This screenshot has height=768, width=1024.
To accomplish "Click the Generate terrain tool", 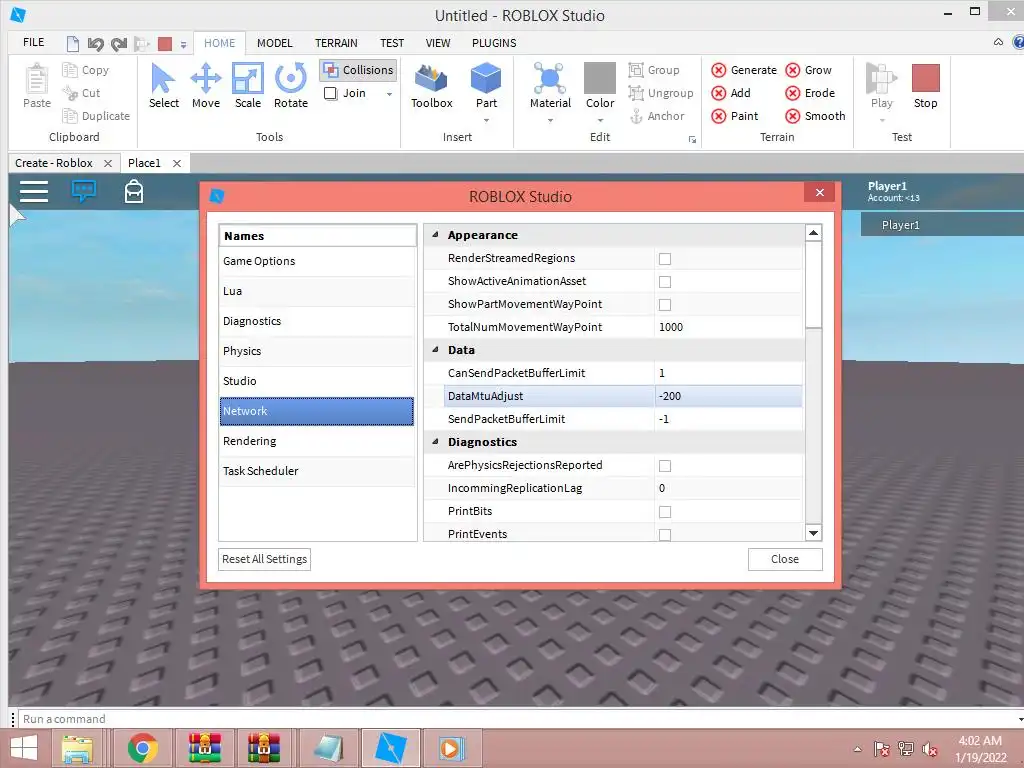I will [x=744, y=70].
